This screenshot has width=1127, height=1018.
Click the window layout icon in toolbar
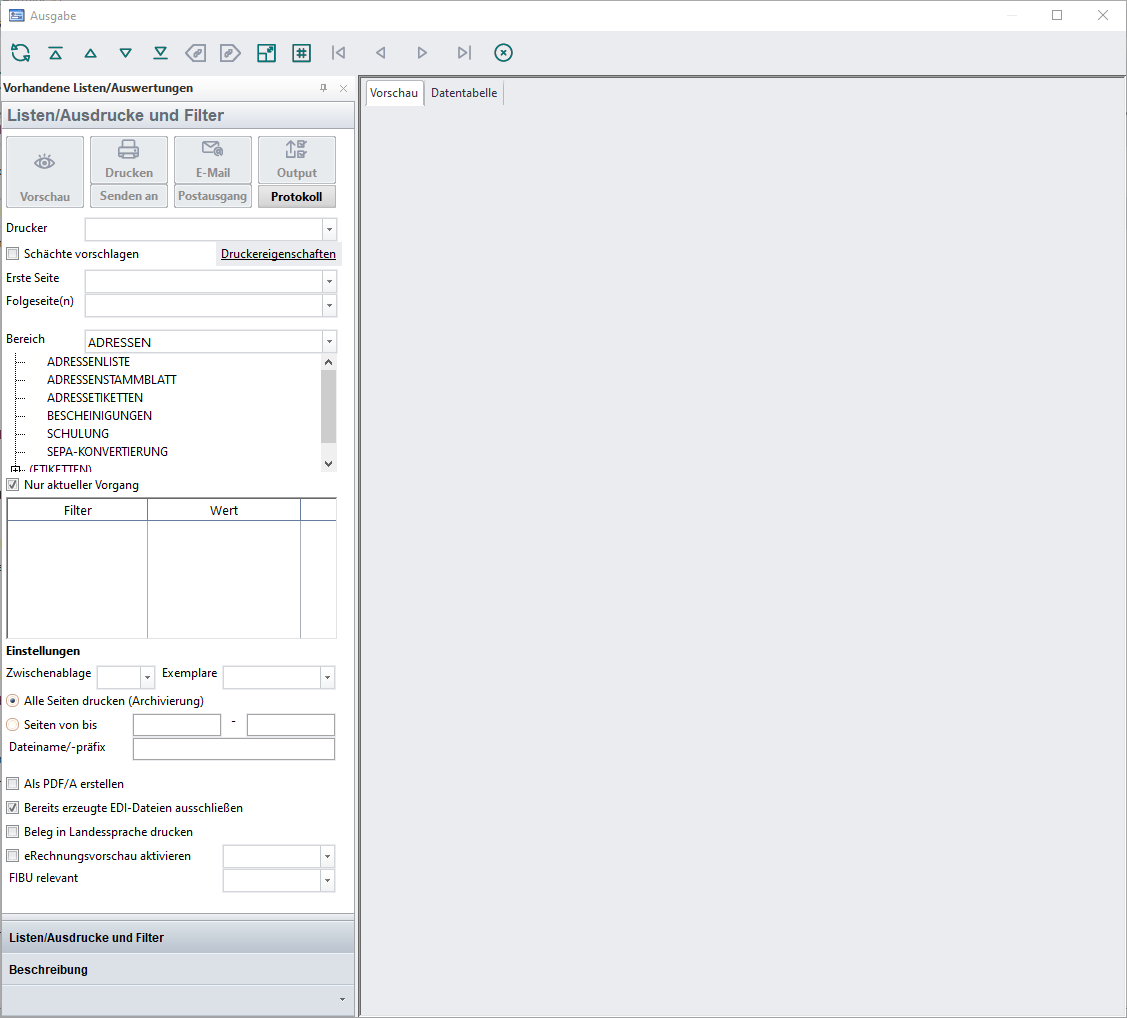266,53
